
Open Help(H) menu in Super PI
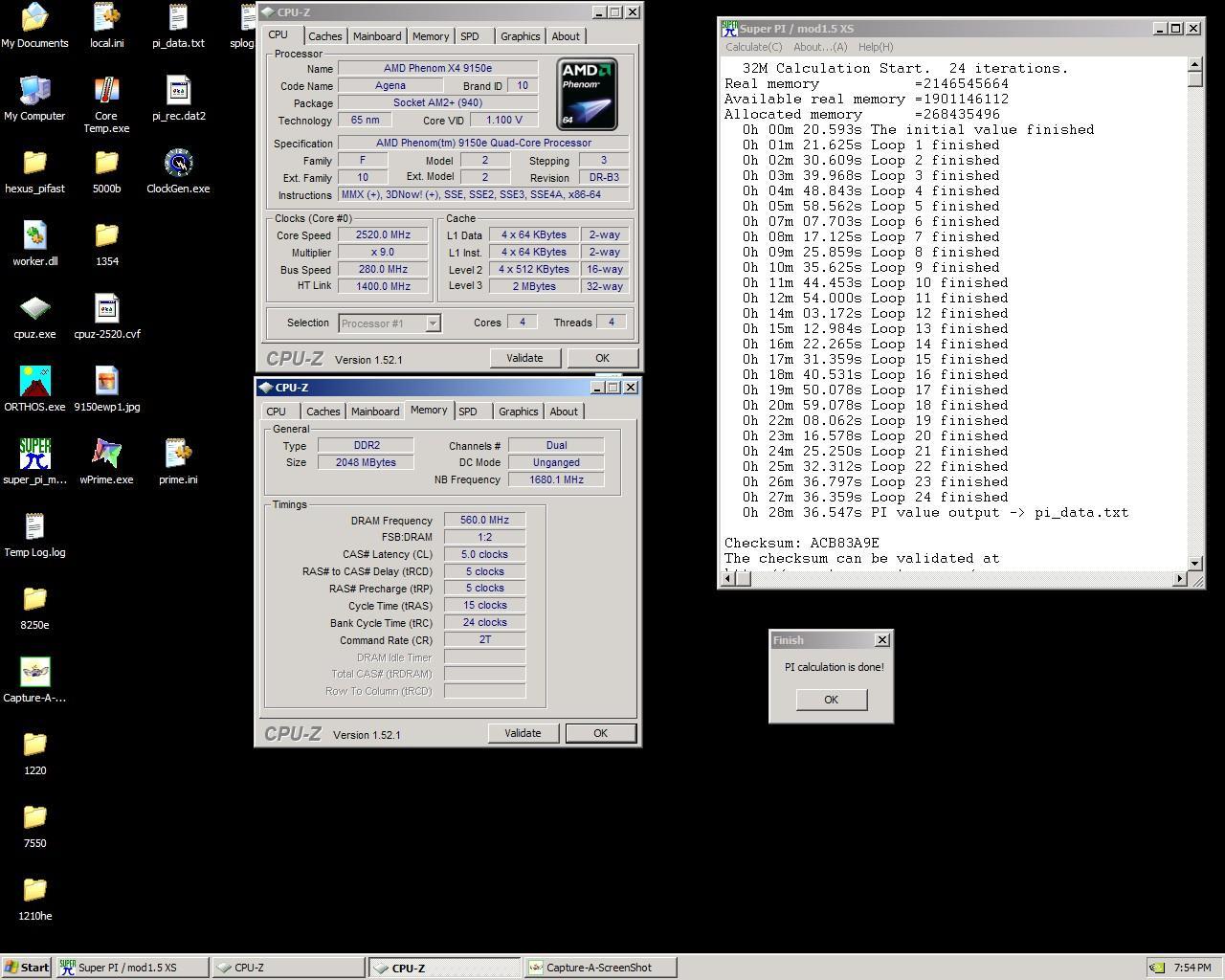click(876, 47)
